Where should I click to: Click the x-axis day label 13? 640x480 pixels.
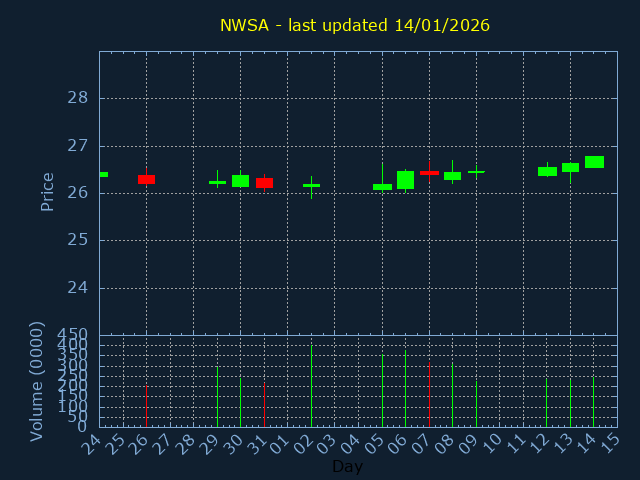point(562,444)
